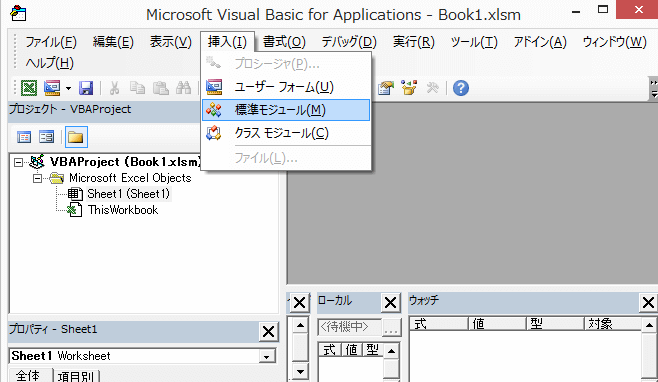
Task: Click the UserForm icon in insert menu
Action: click(214, 87)
